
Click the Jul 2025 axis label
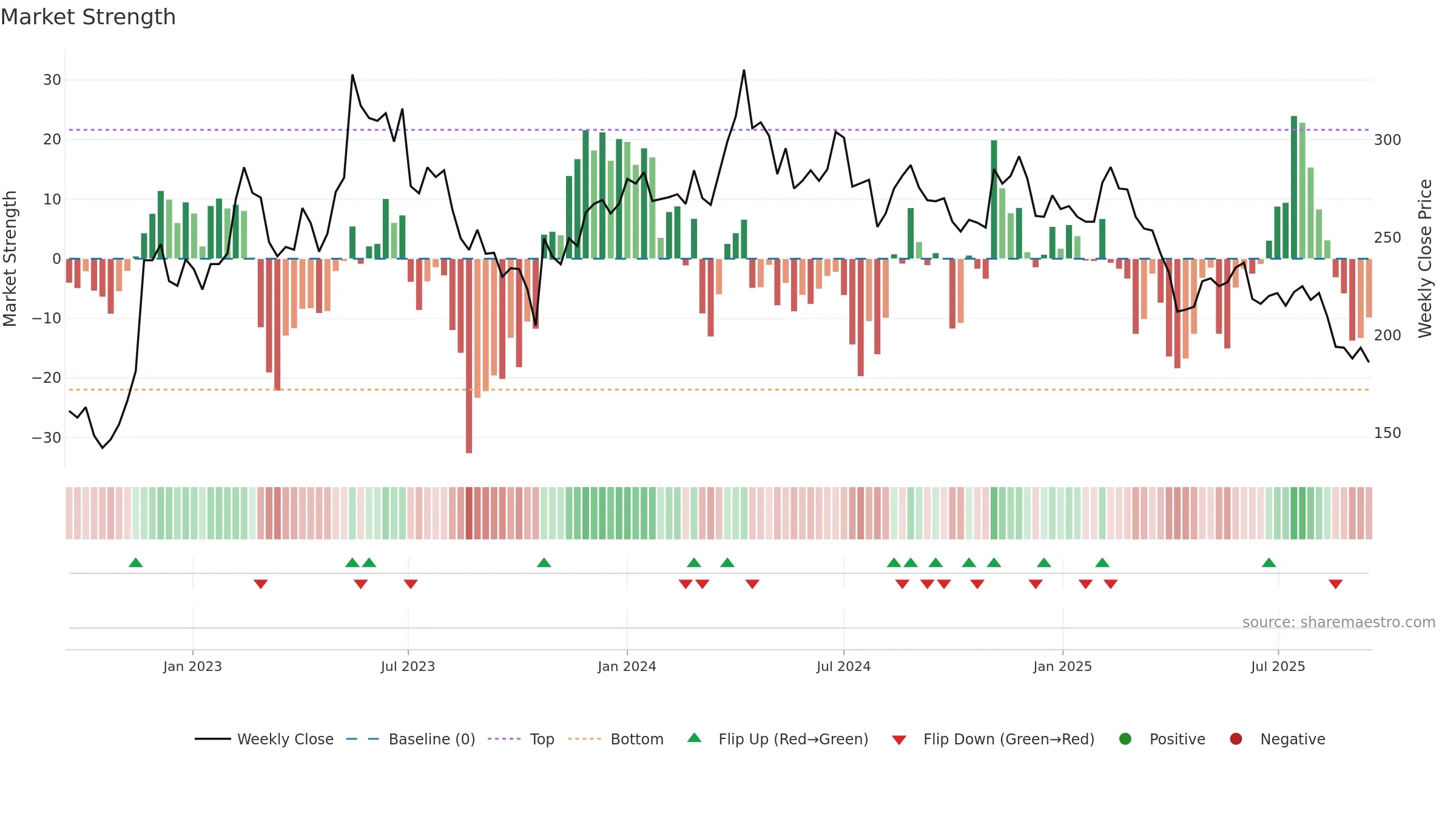coord(1278,666)
